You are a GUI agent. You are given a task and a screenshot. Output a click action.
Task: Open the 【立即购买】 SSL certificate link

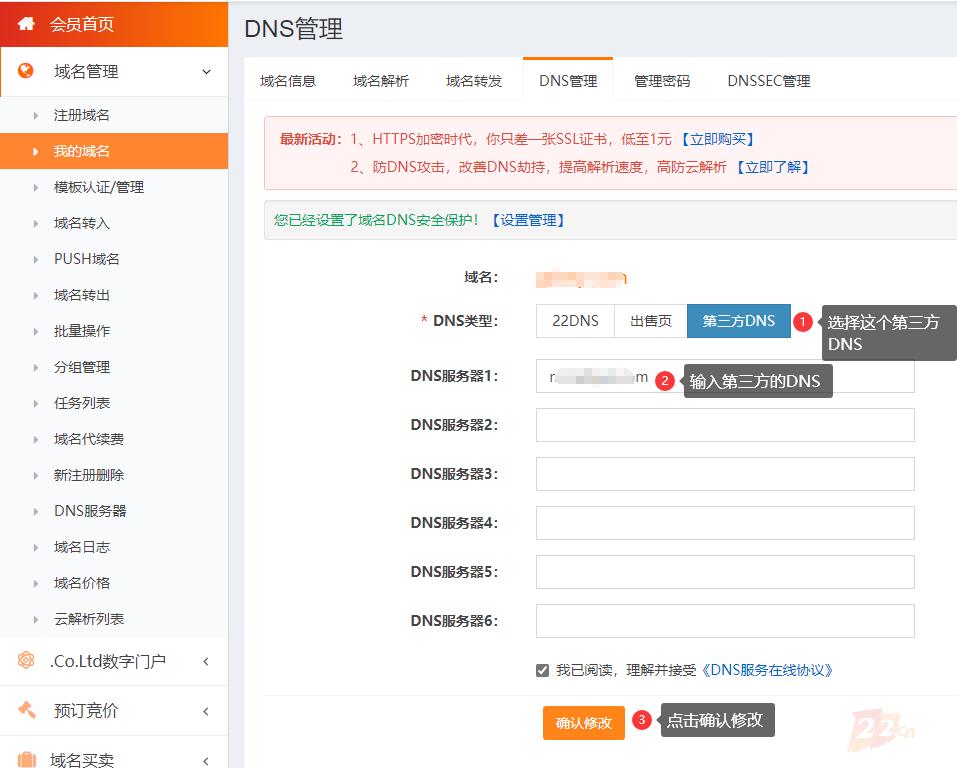click(x=717, y=139)
